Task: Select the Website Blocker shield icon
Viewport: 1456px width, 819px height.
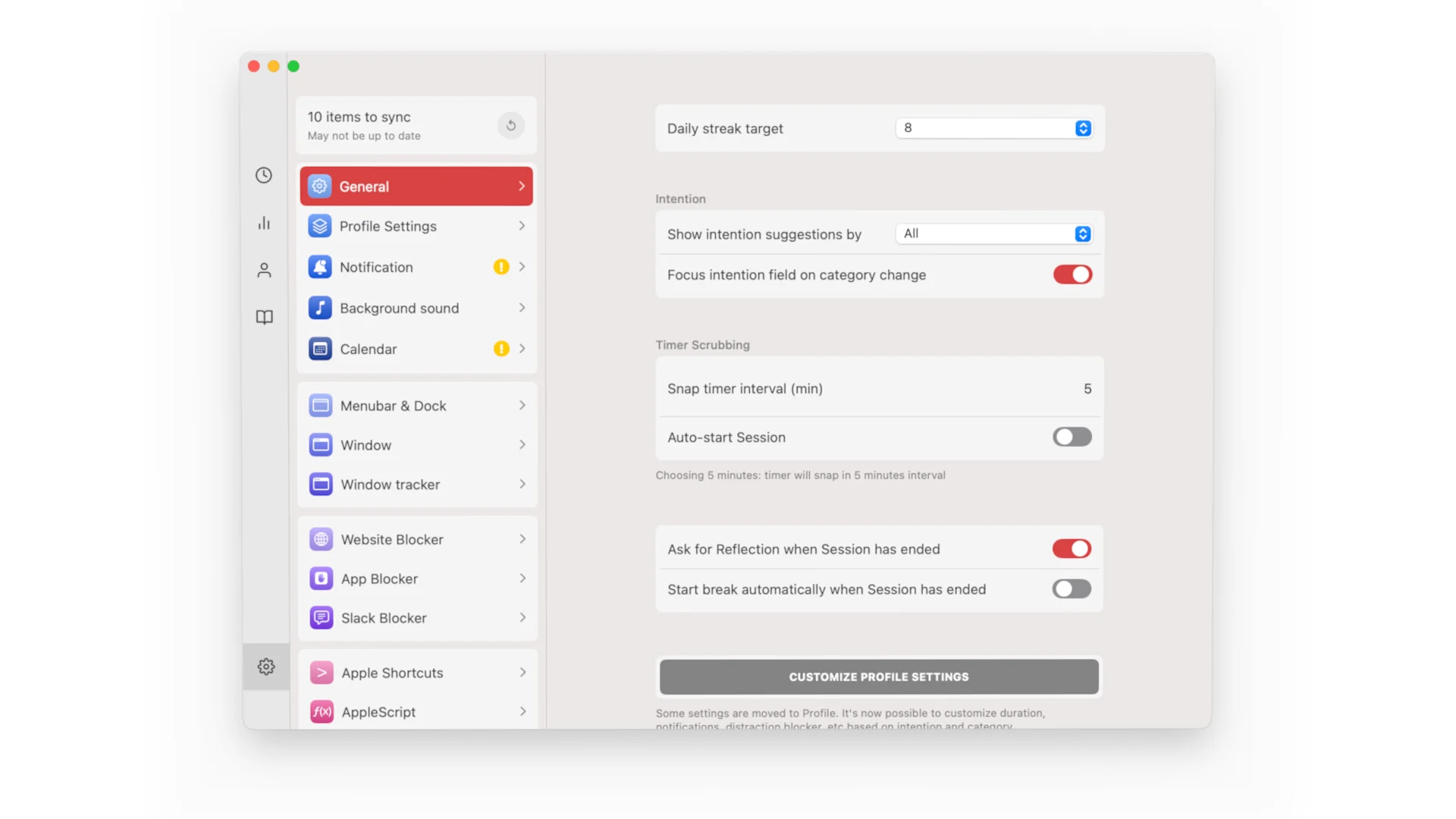Action: point(321,538)
